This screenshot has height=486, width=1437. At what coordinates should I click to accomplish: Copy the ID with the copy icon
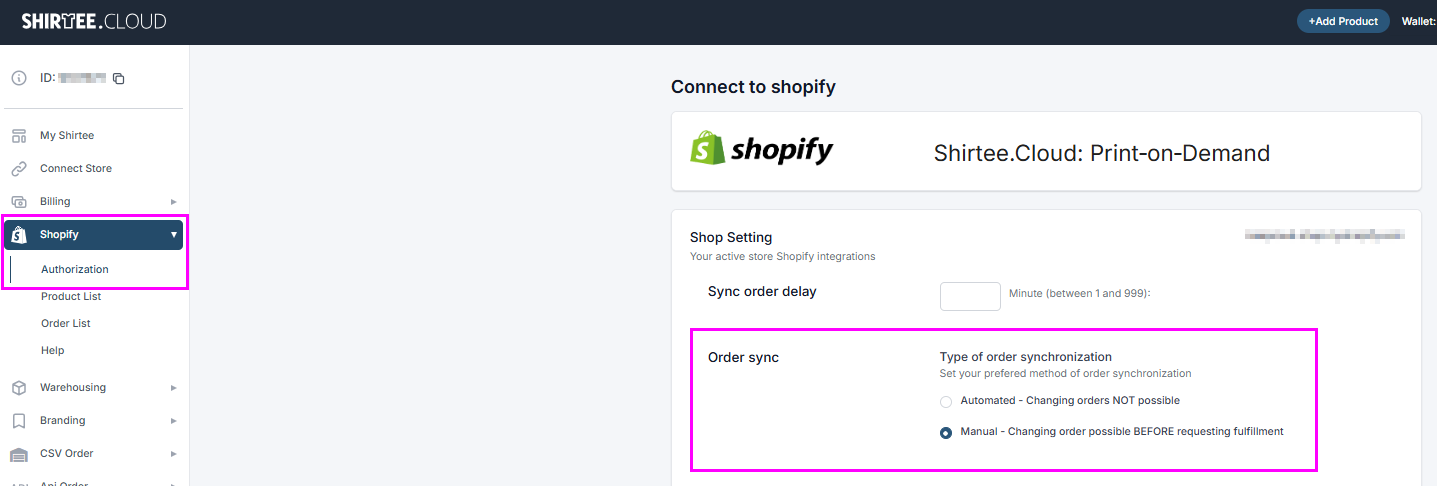click(x=118, y=78)
